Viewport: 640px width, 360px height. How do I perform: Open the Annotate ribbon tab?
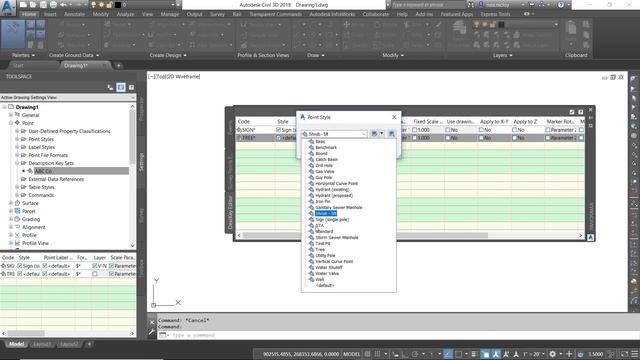pyautogui.click(x=74, y=14)
